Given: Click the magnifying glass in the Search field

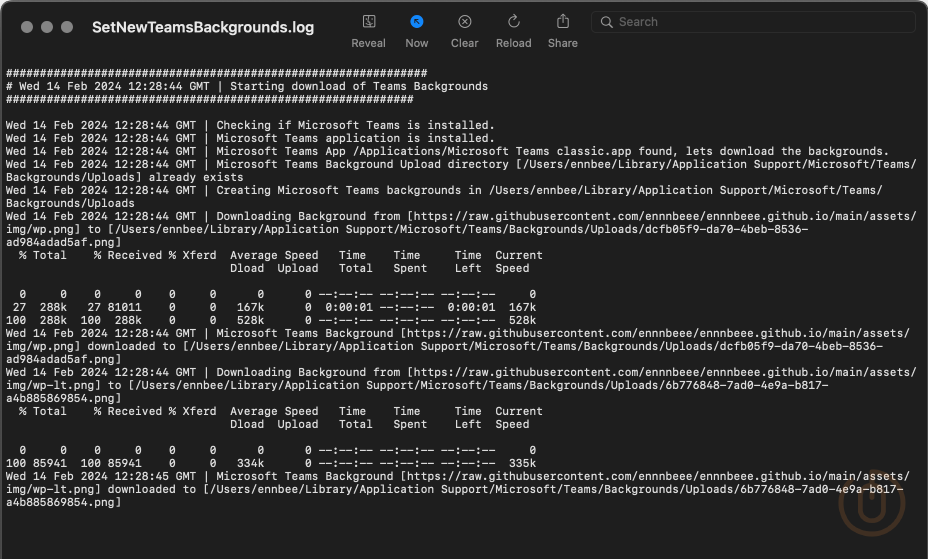Looking at the screenshot, I should (606, 22).
